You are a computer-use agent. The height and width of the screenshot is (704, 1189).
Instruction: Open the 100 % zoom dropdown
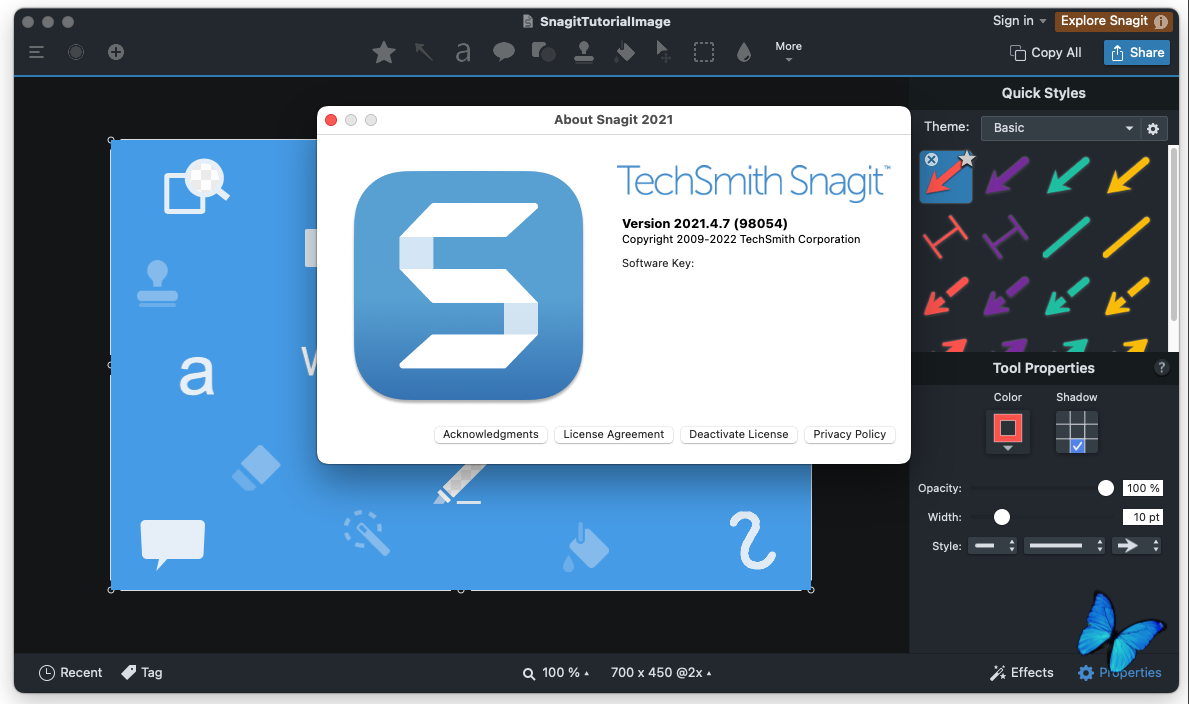pos(556,673)
